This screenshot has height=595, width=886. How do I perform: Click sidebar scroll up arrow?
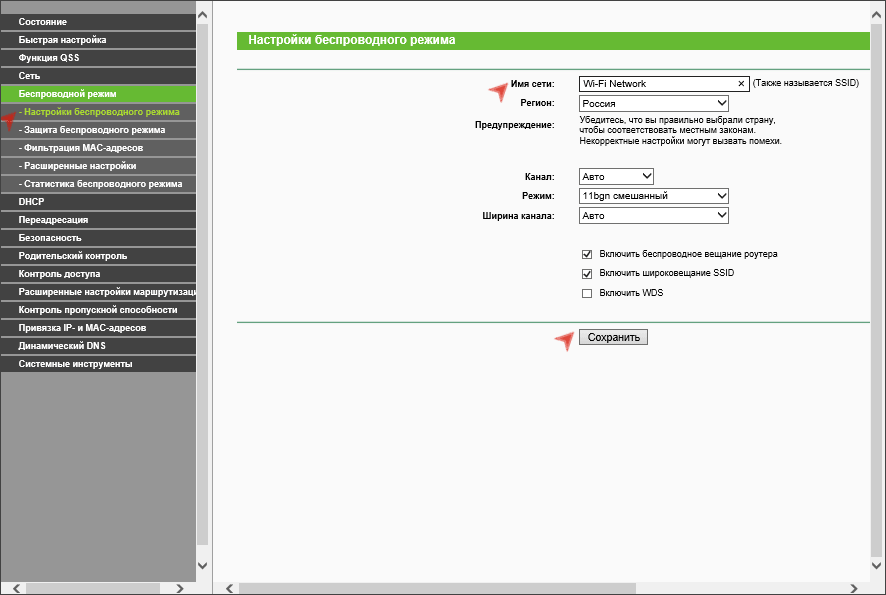tap(203, 15)
